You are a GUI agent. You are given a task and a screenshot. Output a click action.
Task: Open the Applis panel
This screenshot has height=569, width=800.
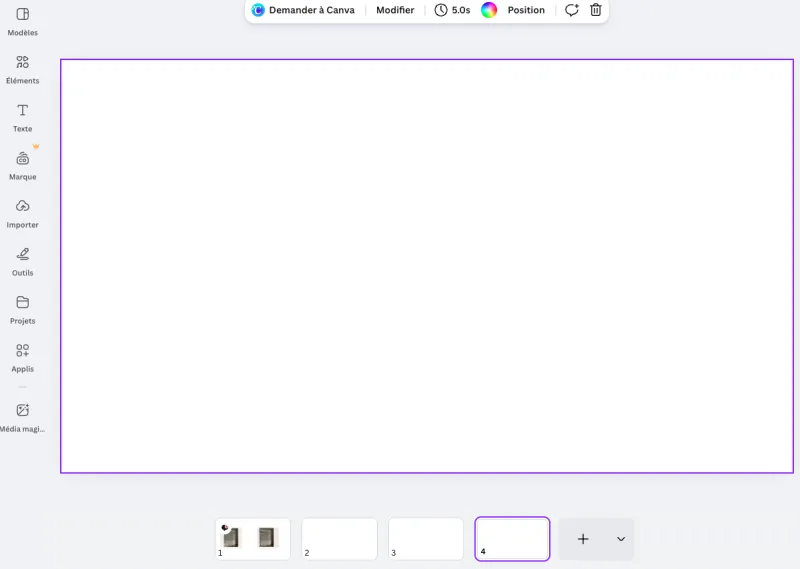22,358
